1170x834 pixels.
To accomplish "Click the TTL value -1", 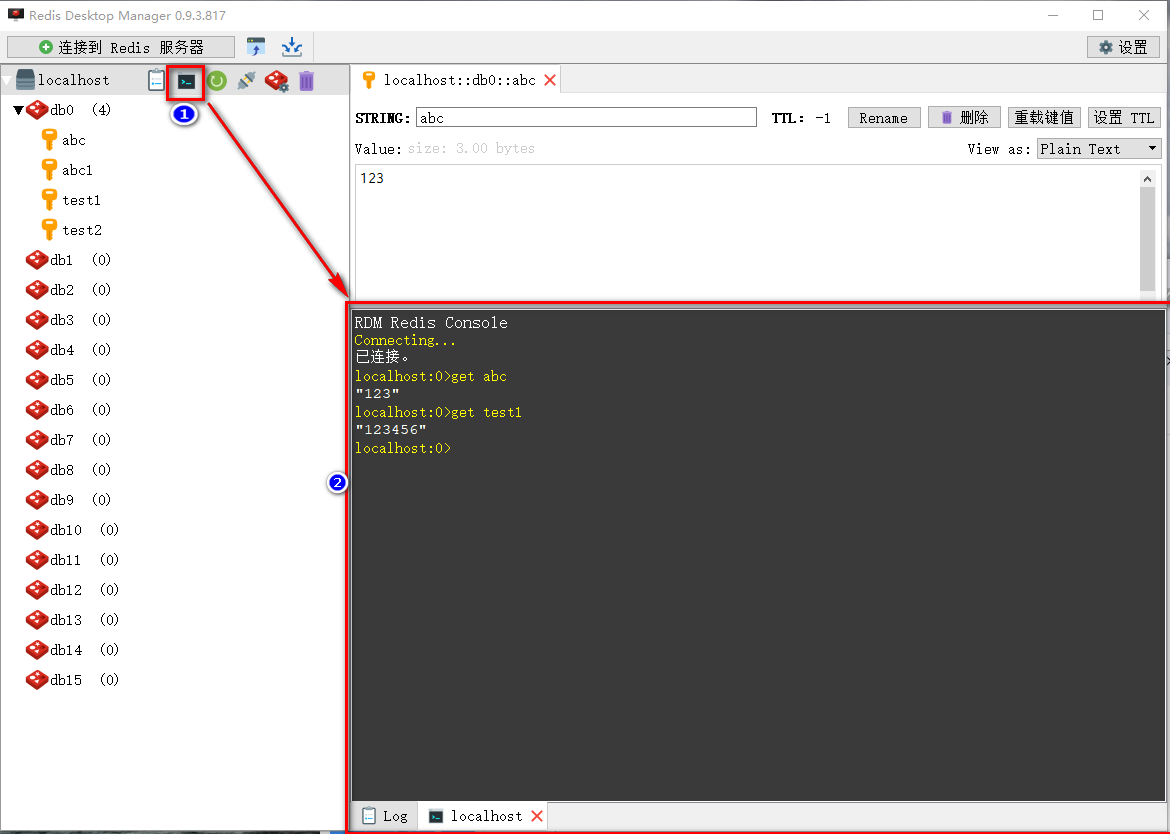I will coord(823,118).
